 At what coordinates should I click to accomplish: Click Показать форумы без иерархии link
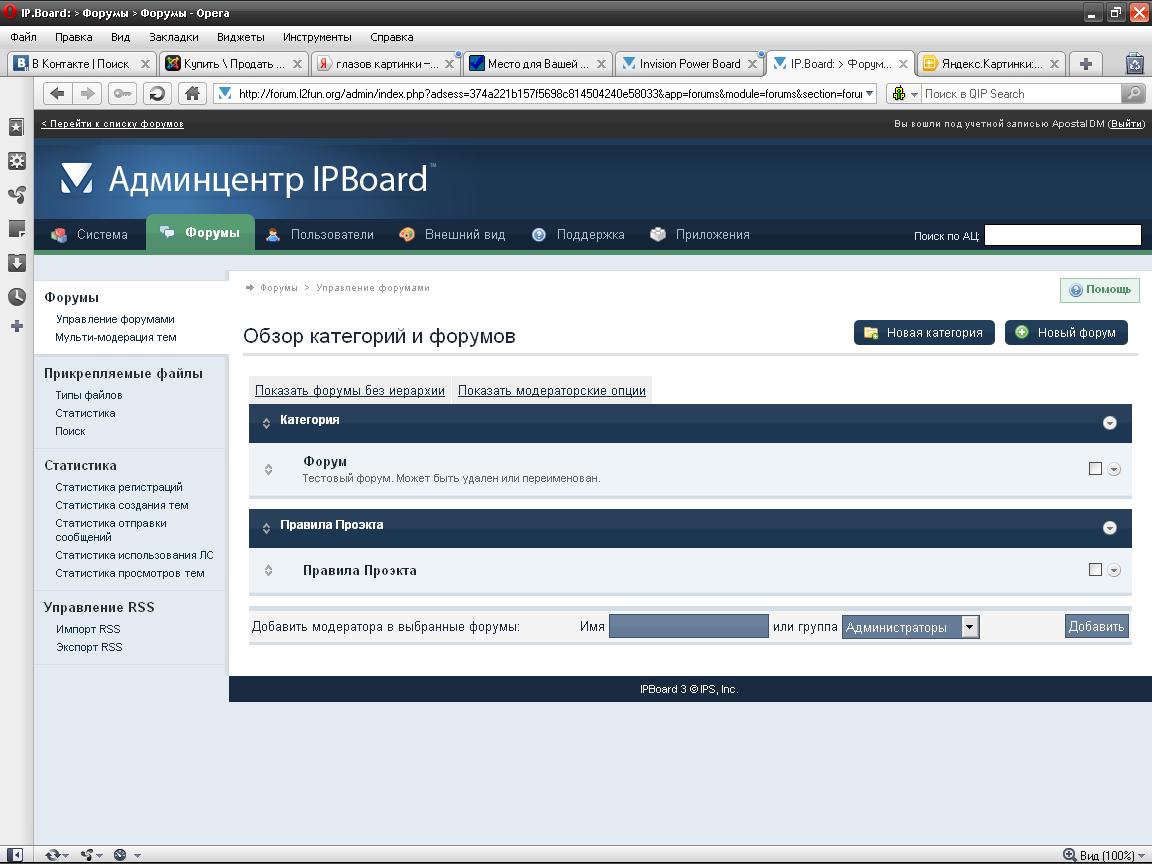coord(350,391)
